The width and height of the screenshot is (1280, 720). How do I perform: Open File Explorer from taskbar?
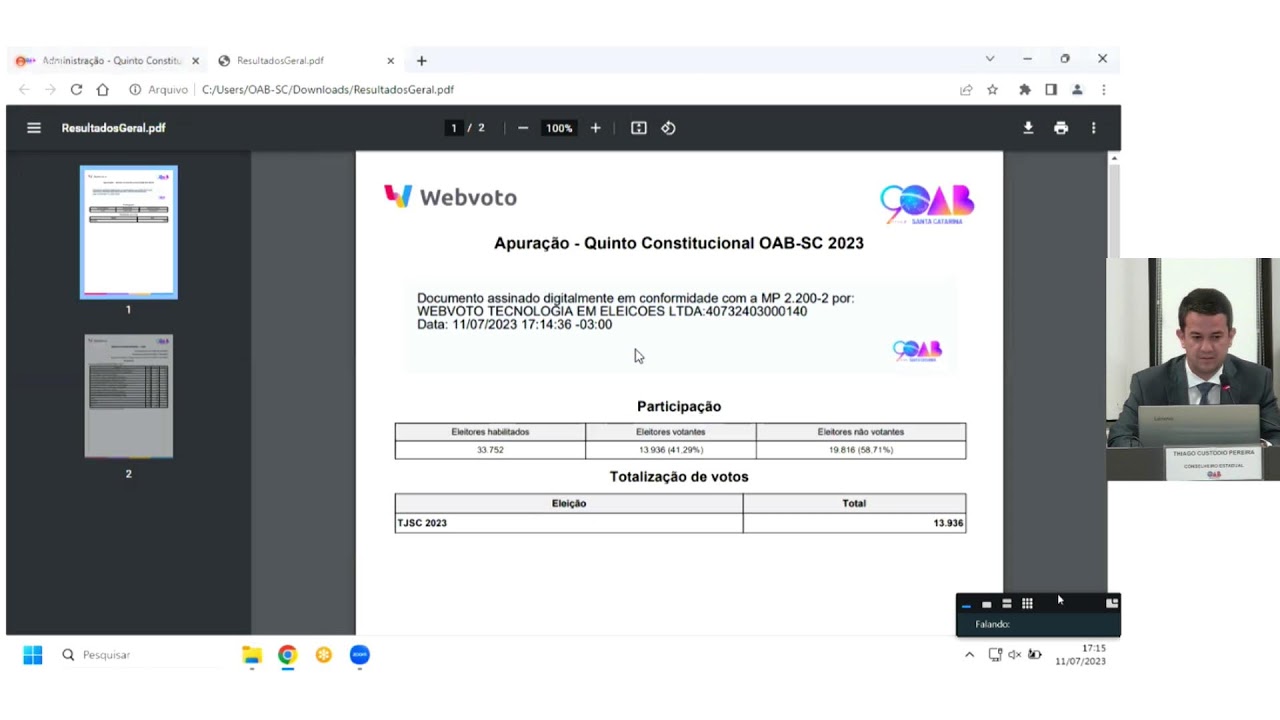coord(252,655)
